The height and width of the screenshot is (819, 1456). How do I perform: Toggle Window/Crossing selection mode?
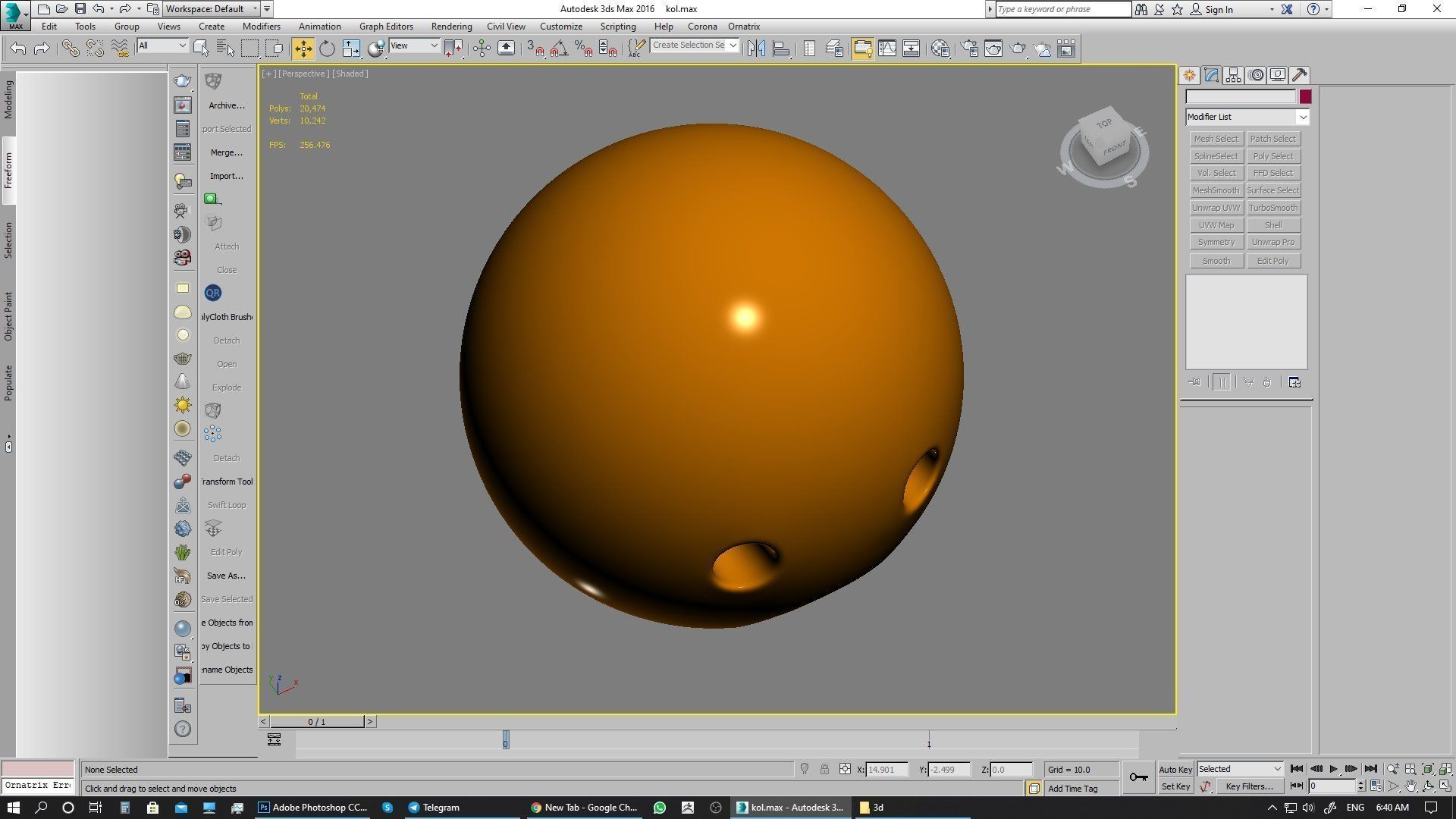275,49
